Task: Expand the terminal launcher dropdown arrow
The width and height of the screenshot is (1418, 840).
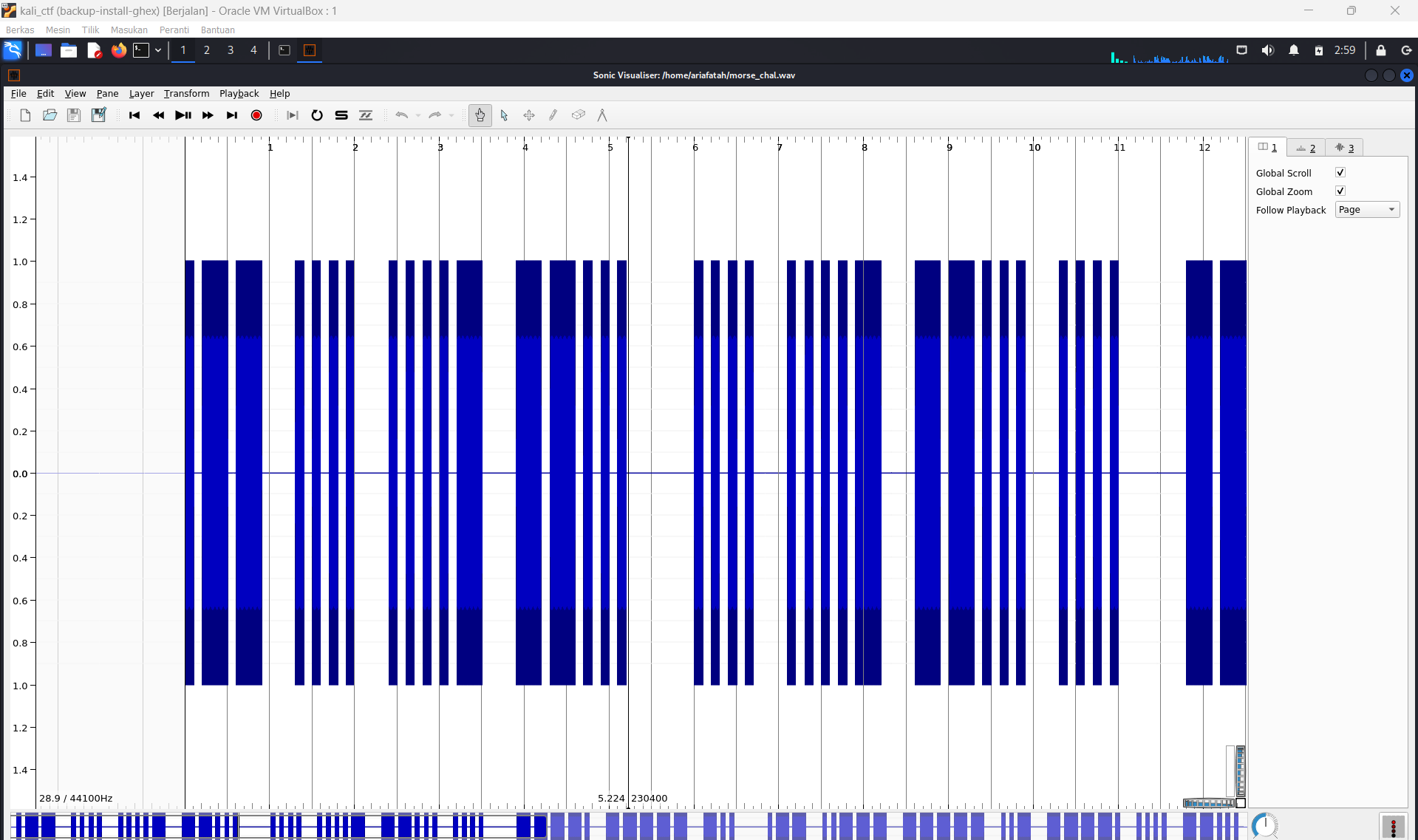Action: (x=158, y=50)
